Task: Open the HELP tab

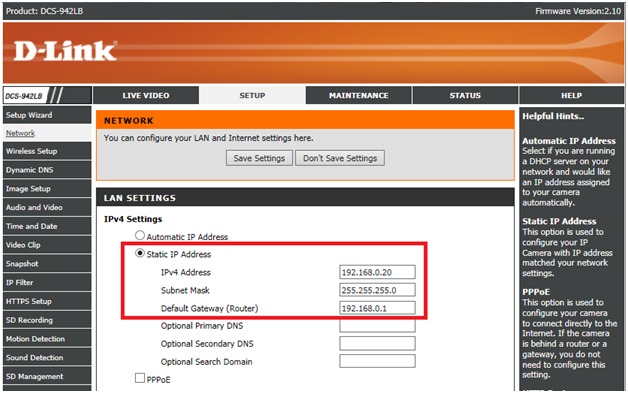Action: [572, 95]
